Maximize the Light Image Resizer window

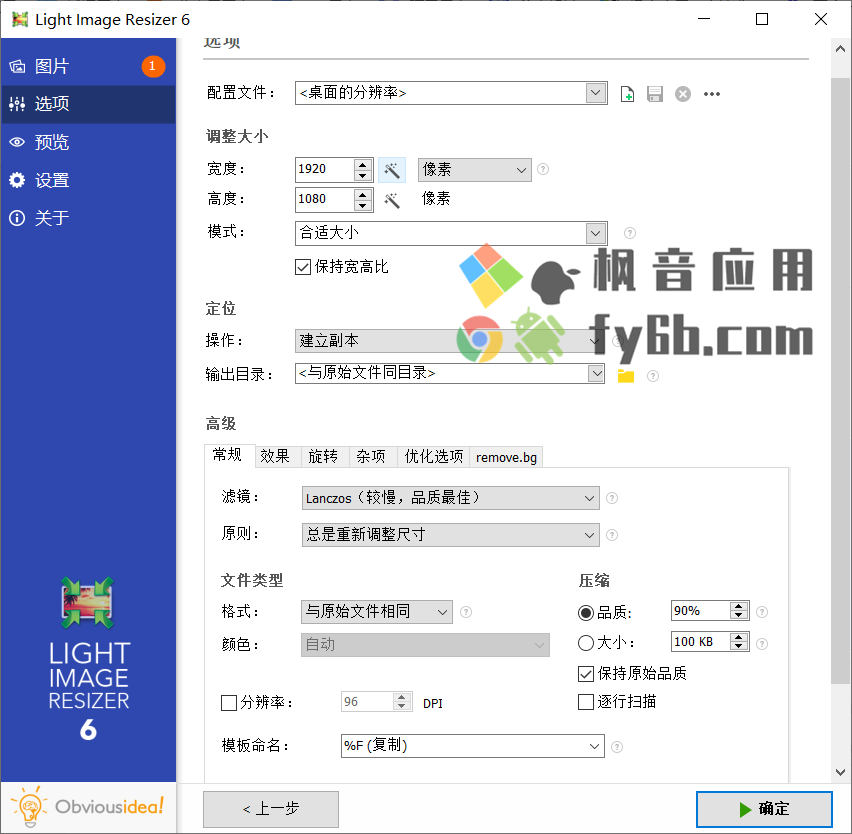[762, 20]
